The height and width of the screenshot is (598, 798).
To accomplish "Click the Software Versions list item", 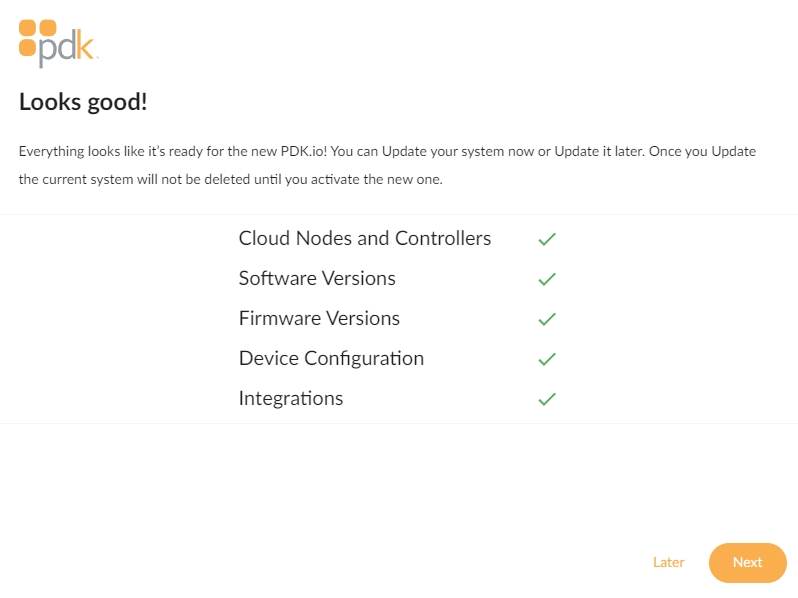I will tap(317, 278).
